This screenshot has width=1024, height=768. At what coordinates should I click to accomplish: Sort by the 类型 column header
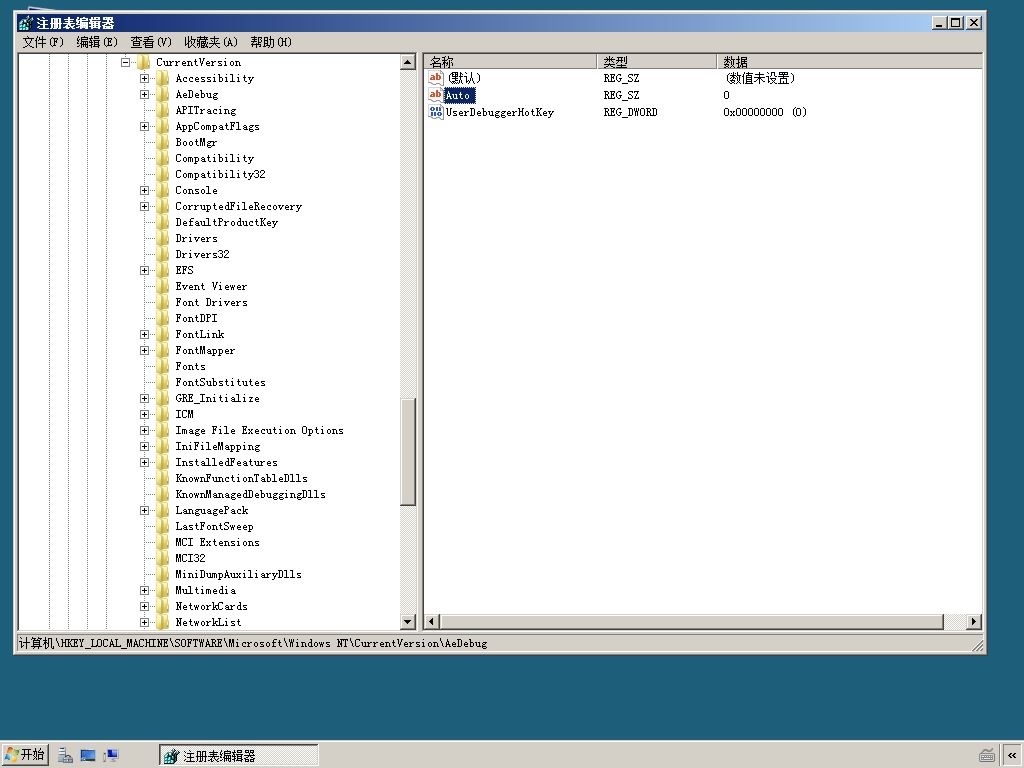[x=657, y=61]
